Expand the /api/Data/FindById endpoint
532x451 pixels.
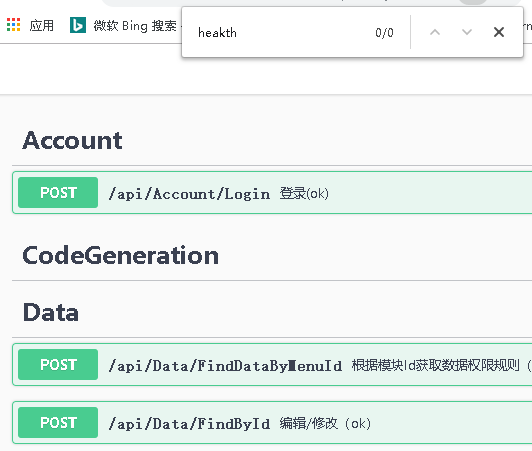pyautogui.click(x=272, y=422)
